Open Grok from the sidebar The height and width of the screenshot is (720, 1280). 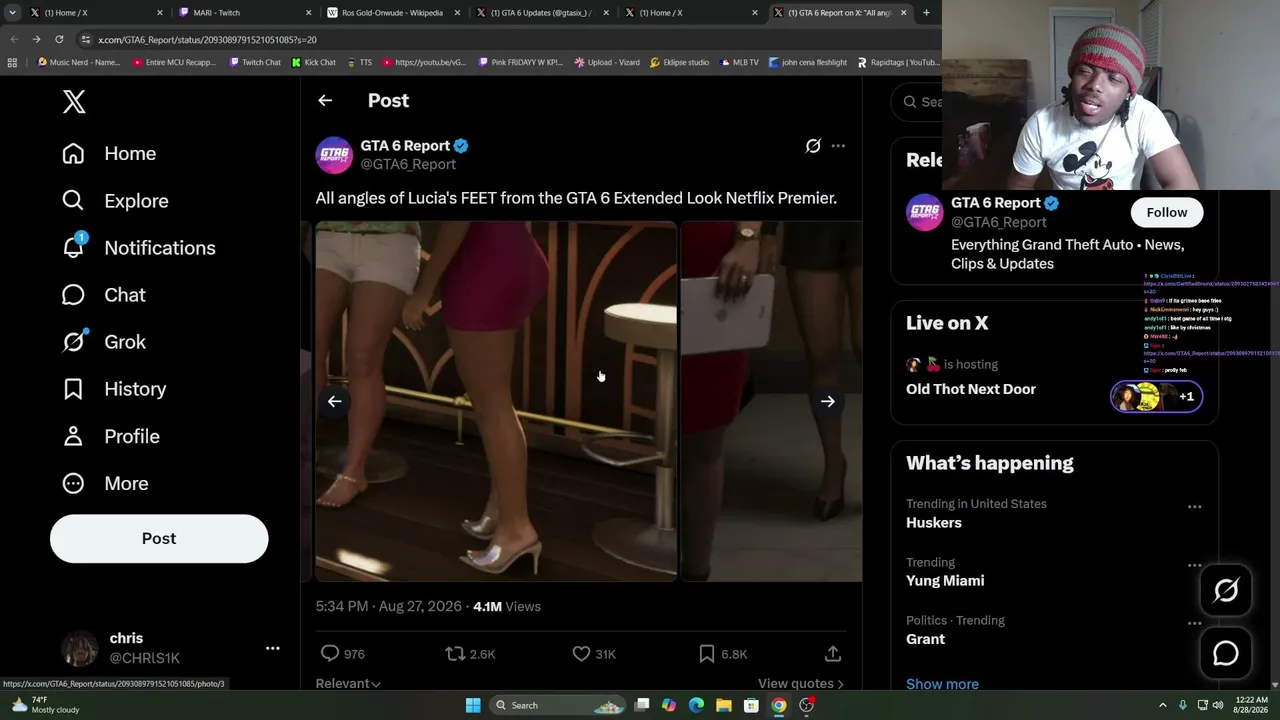coord(104,341)
